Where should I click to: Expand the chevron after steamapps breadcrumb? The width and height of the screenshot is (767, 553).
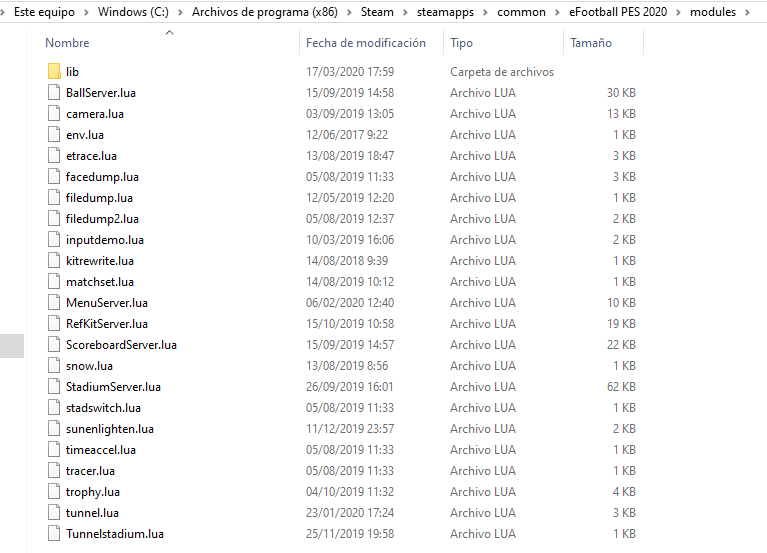tap(485, 12)
